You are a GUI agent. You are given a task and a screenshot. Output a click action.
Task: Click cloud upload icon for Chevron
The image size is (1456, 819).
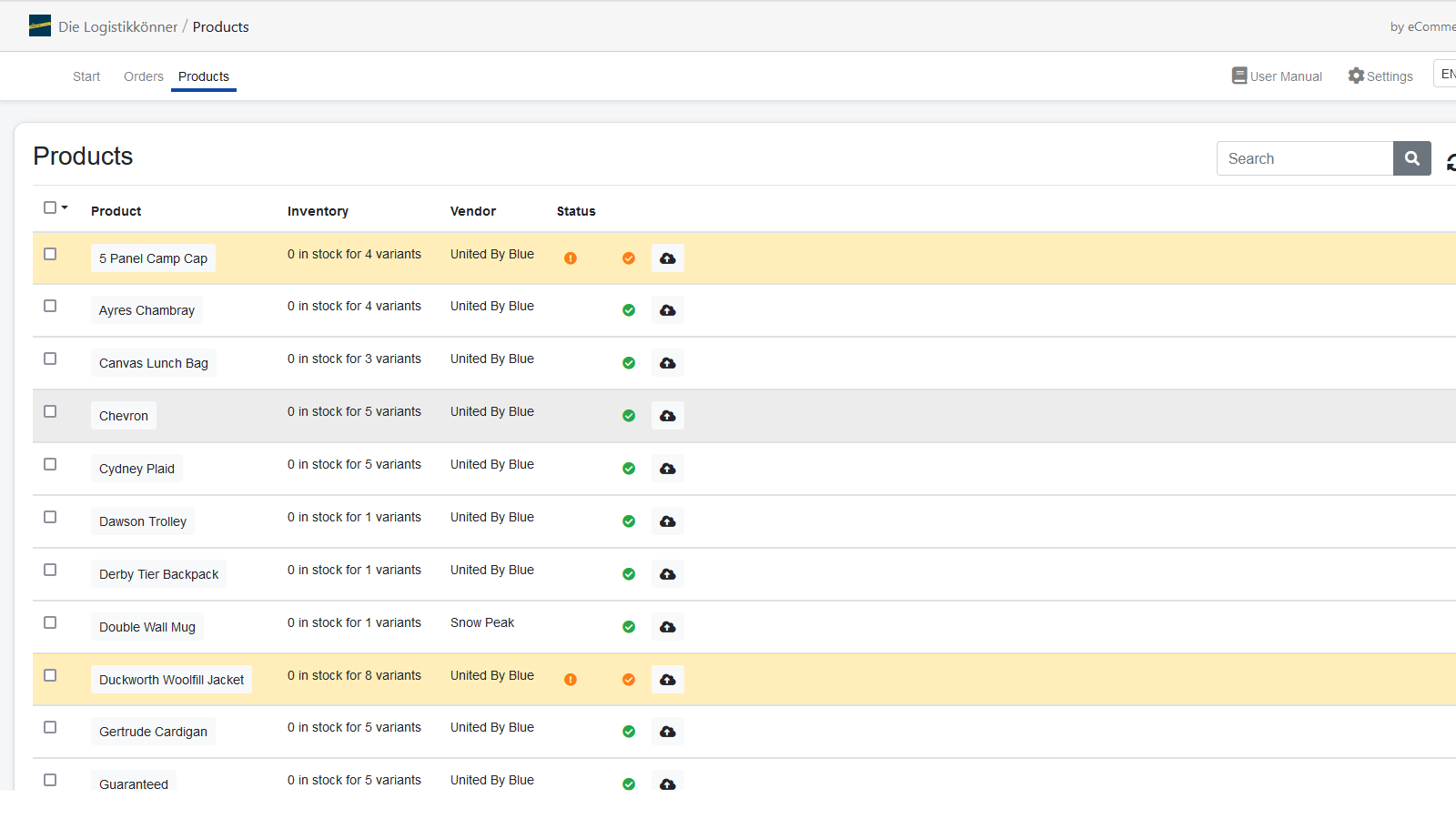[x=667, y=416]
